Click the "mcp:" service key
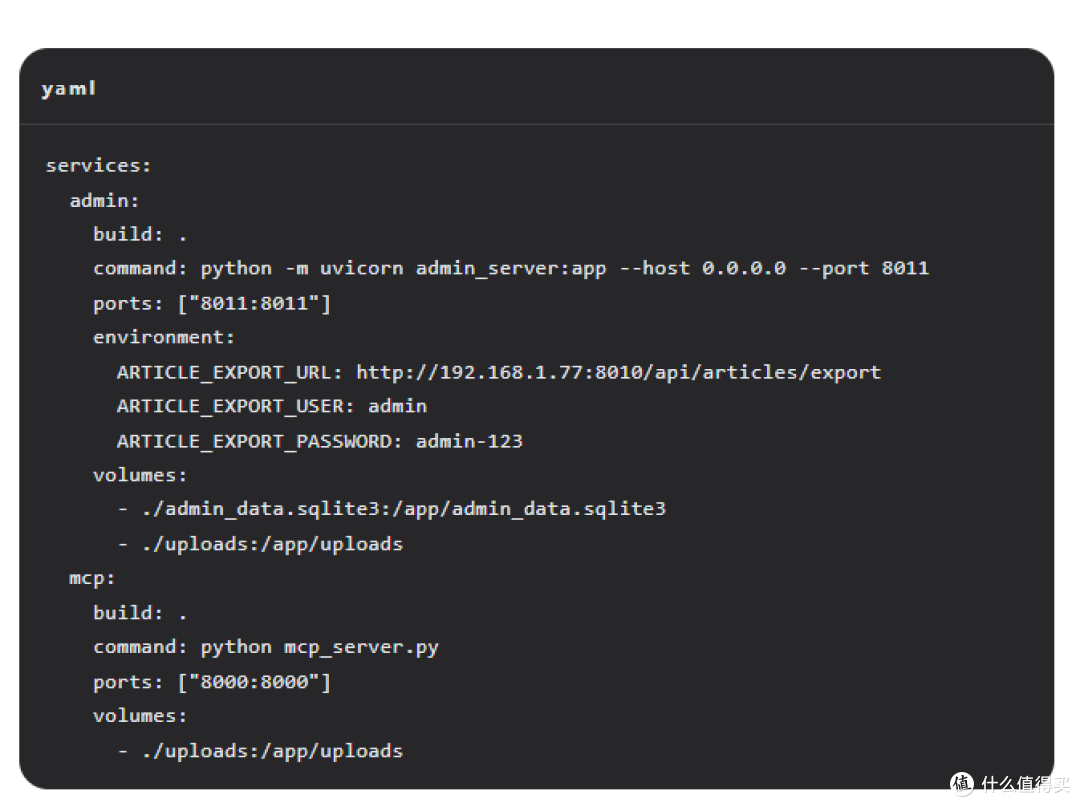This screenshot has height=807, width=1080. (92, 578)
